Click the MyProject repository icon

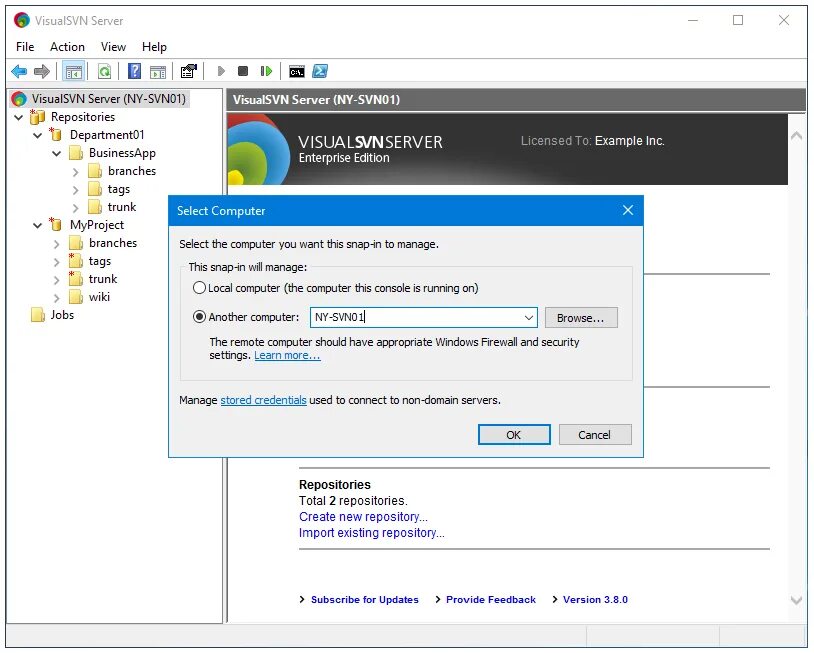(56, 225)
